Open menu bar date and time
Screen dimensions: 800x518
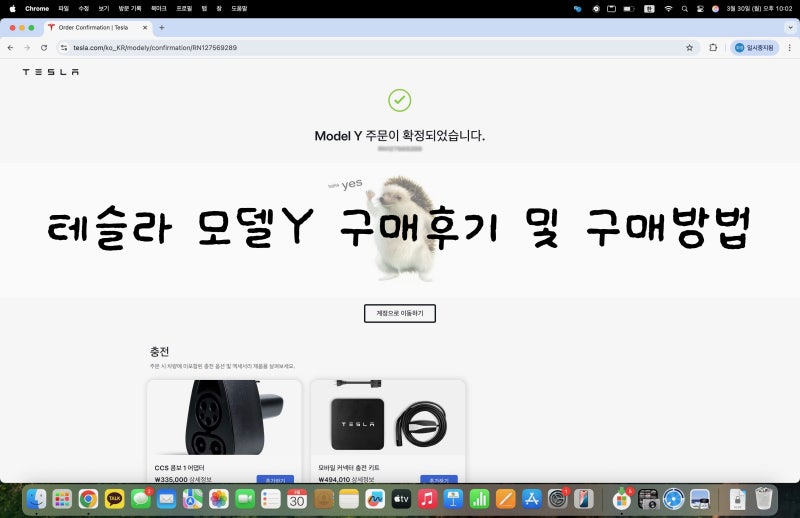[x=759, y=9]
